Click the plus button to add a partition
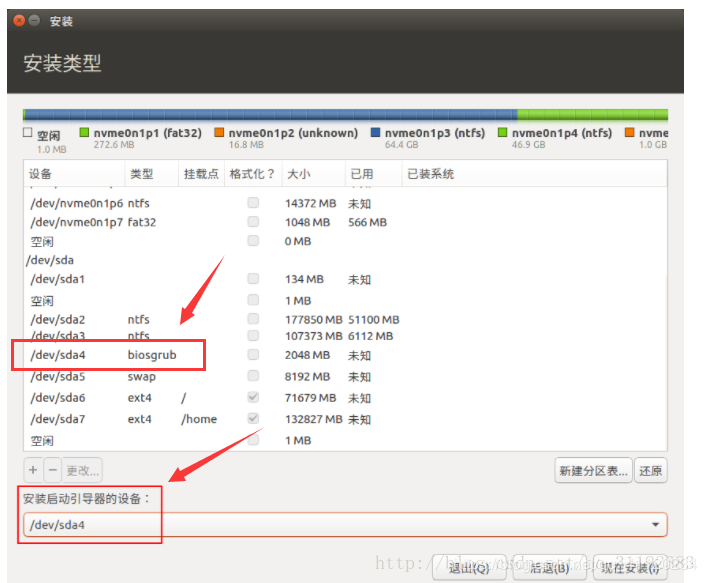Viewport: 707px width, 583px height. point(33,470)
